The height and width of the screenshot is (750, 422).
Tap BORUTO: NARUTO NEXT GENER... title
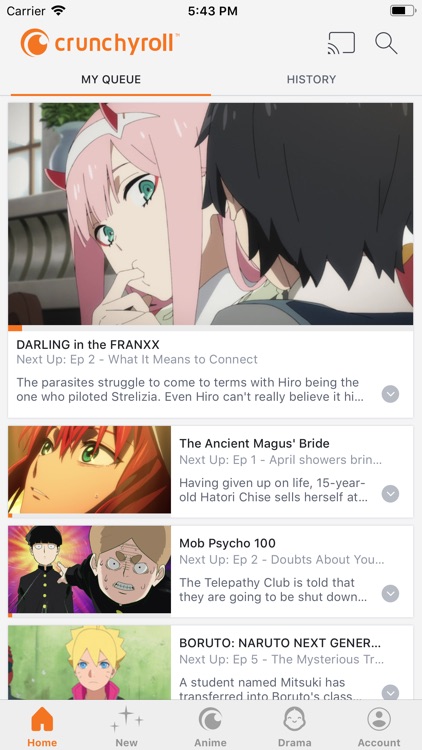(x=280, y=642)
